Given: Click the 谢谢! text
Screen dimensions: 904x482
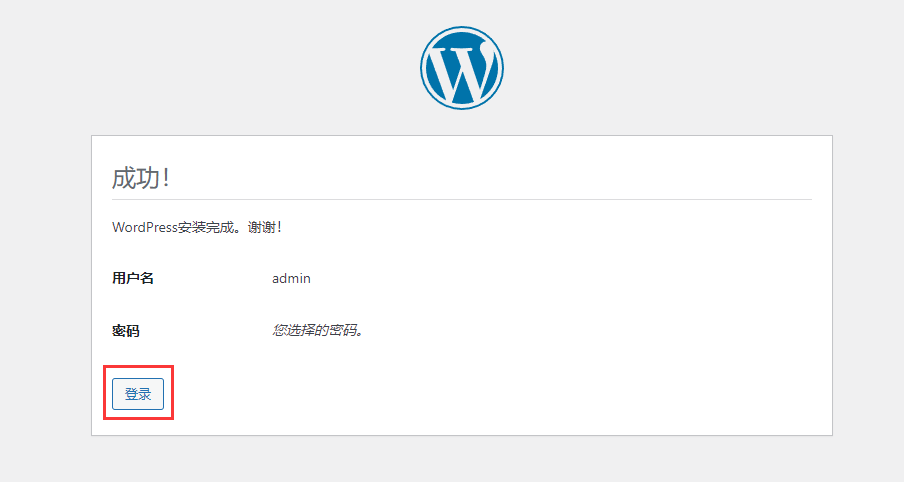Looking at the screenshot, I should tap(265, 227).
